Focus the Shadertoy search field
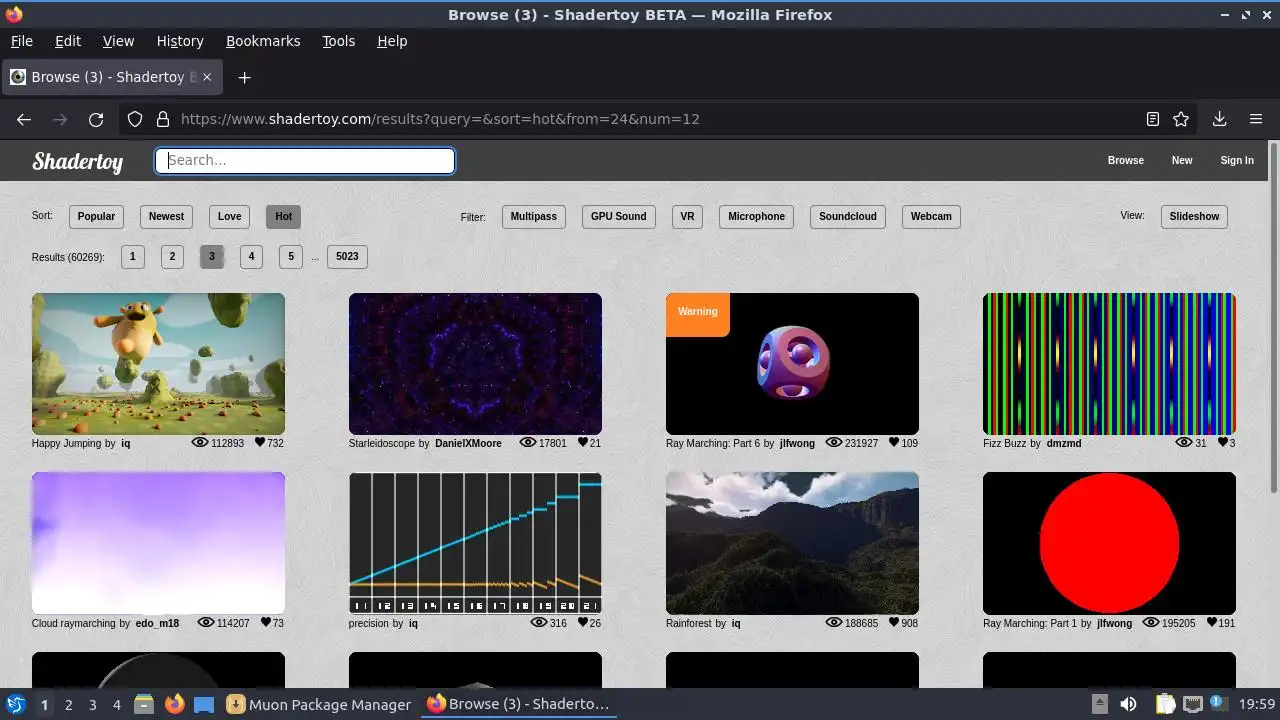 [305, 161]
